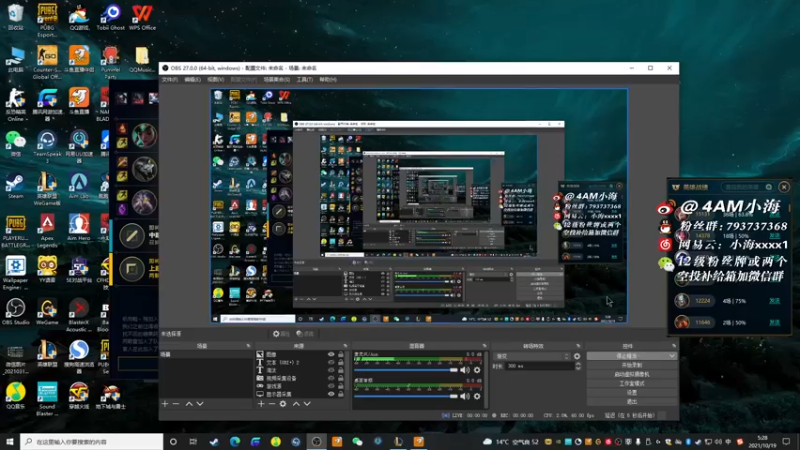
Task: Open Tobii Ghost desktop shortcut
Action: coord(110,18)
